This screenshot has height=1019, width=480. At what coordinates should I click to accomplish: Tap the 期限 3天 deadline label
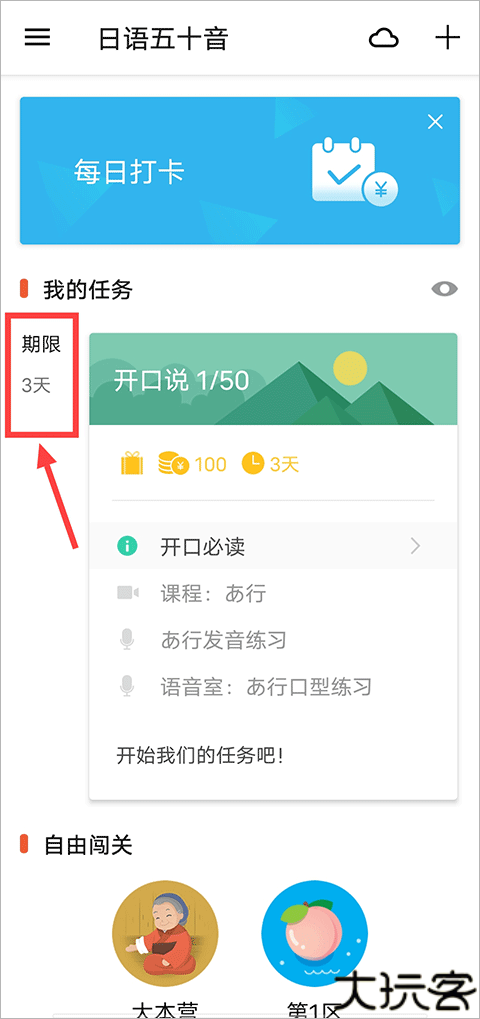42,365
